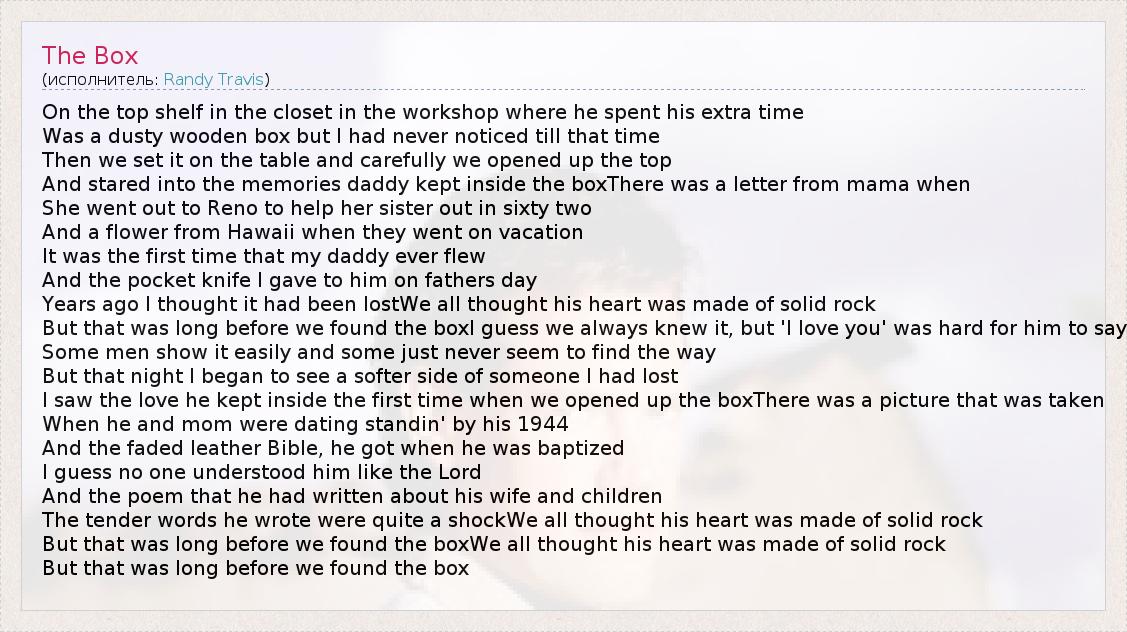
Task: Click the line 'And the faded leather Bible'
Action: tap(332, 448)
